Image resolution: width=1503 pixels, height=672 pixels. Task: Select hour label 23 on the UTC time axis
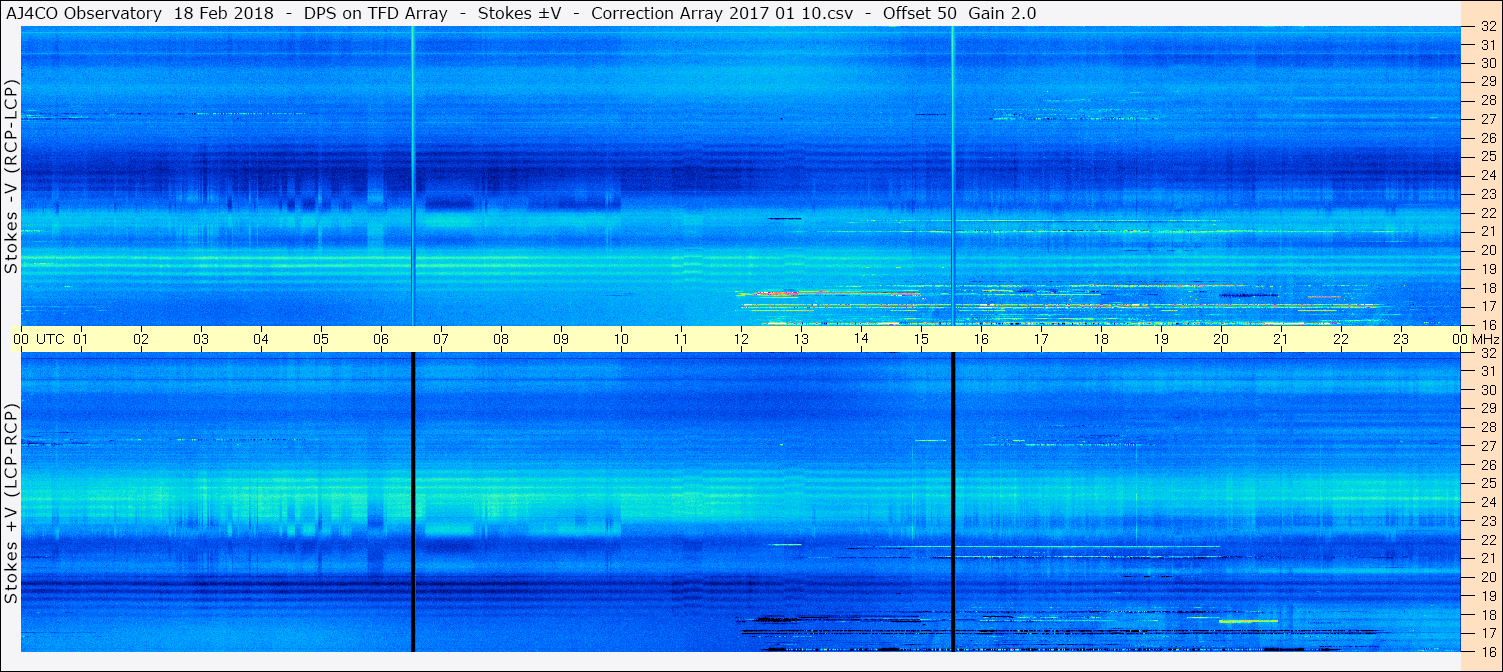click(1401, 339)
